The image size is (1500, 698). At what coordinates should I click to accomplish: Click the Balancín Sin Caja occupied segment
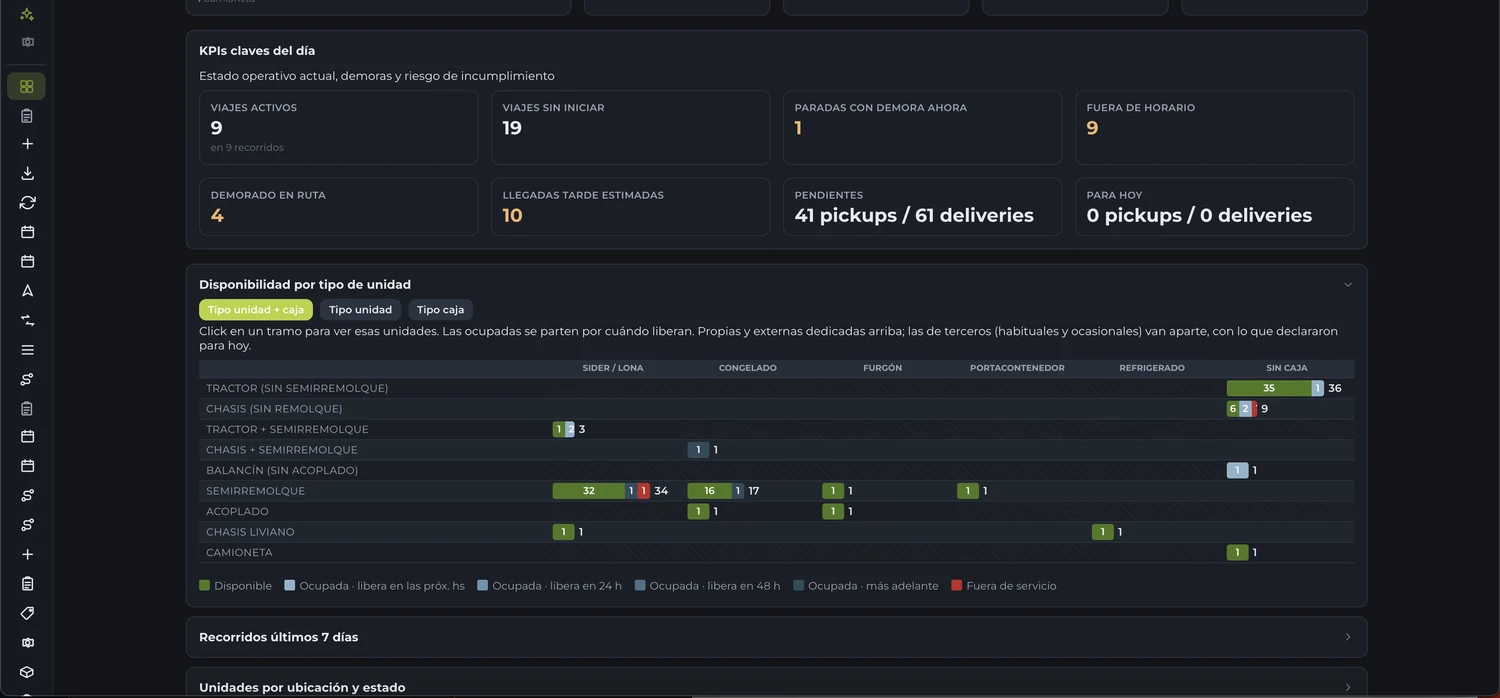1238,470
